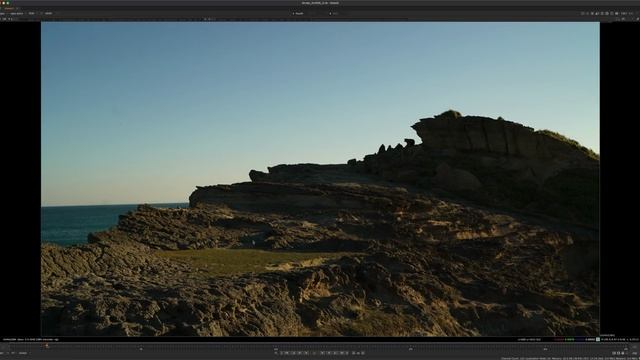Open the RGB display channel dropdown
Screen dimensions: 640x360
tap(32, 13)
